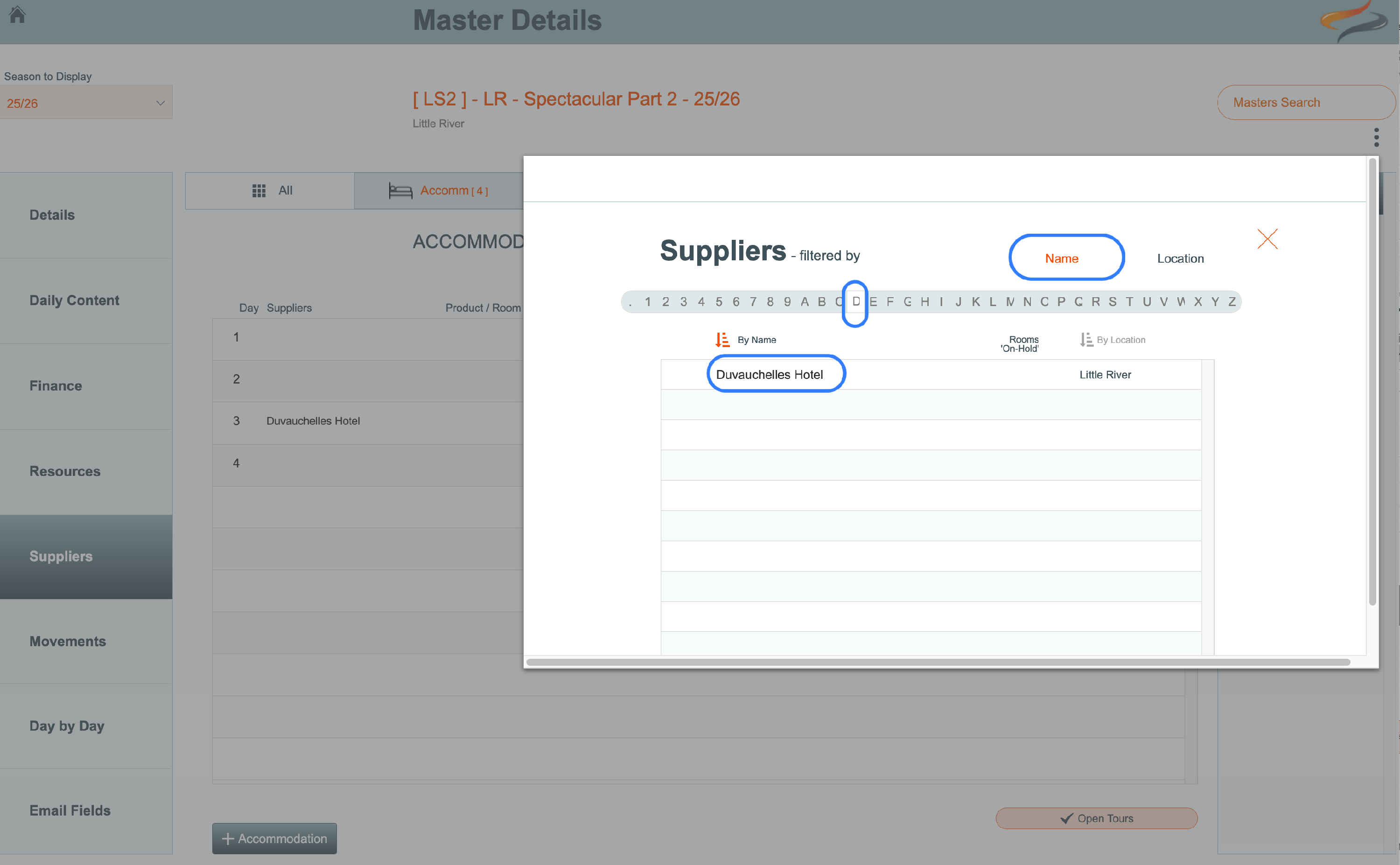
Task: Click the company logo in the header
Action: [x=1354, y=22]
